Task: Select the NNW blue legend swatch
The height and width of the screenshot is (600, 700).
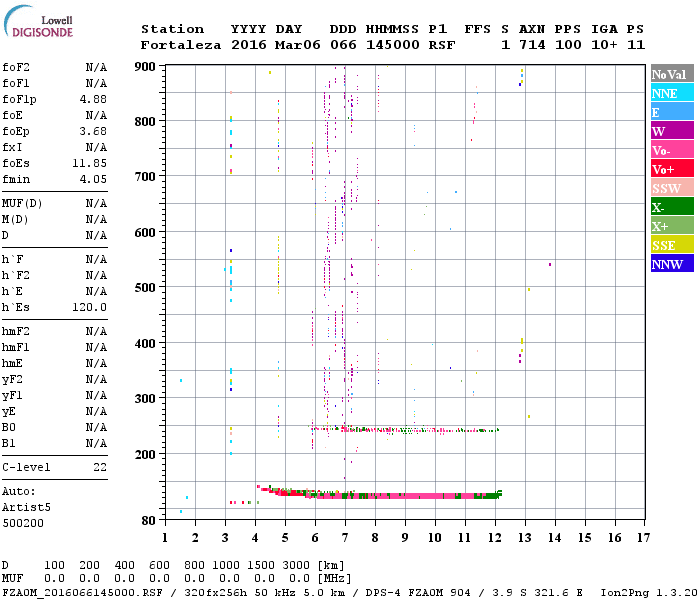Action: pos(672,263)
